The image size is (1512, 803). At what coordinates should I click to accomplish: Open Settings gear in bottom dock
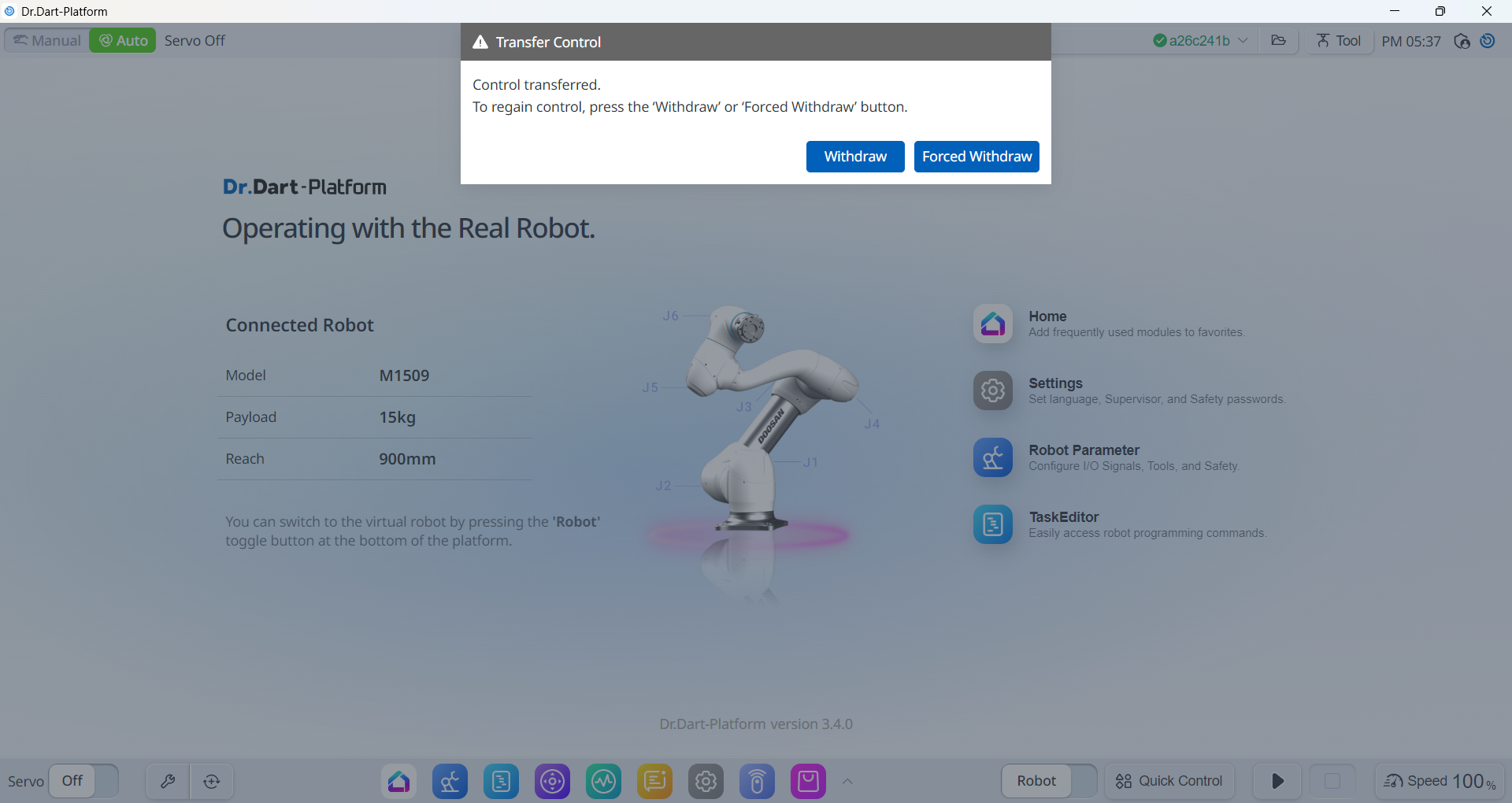tap(706, 781)
